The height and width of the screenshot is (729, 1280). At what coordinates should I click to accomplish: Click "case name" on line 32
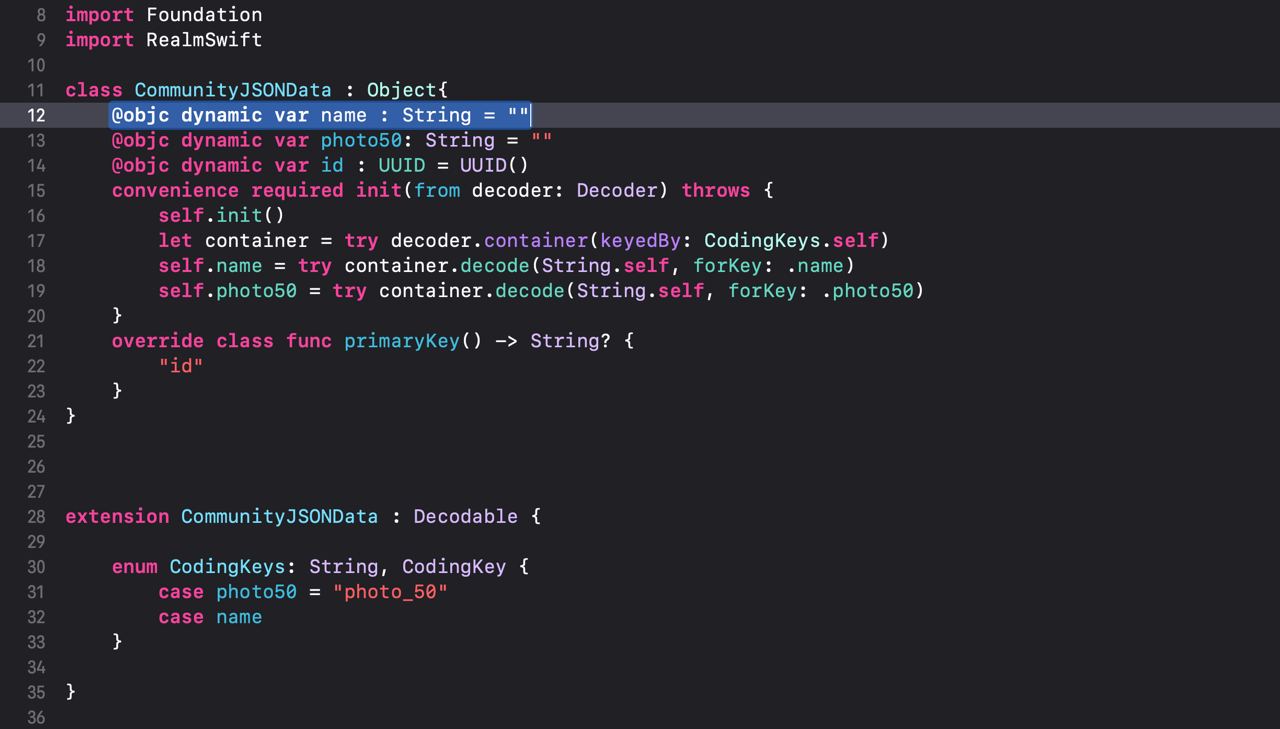tap(210, 617)
